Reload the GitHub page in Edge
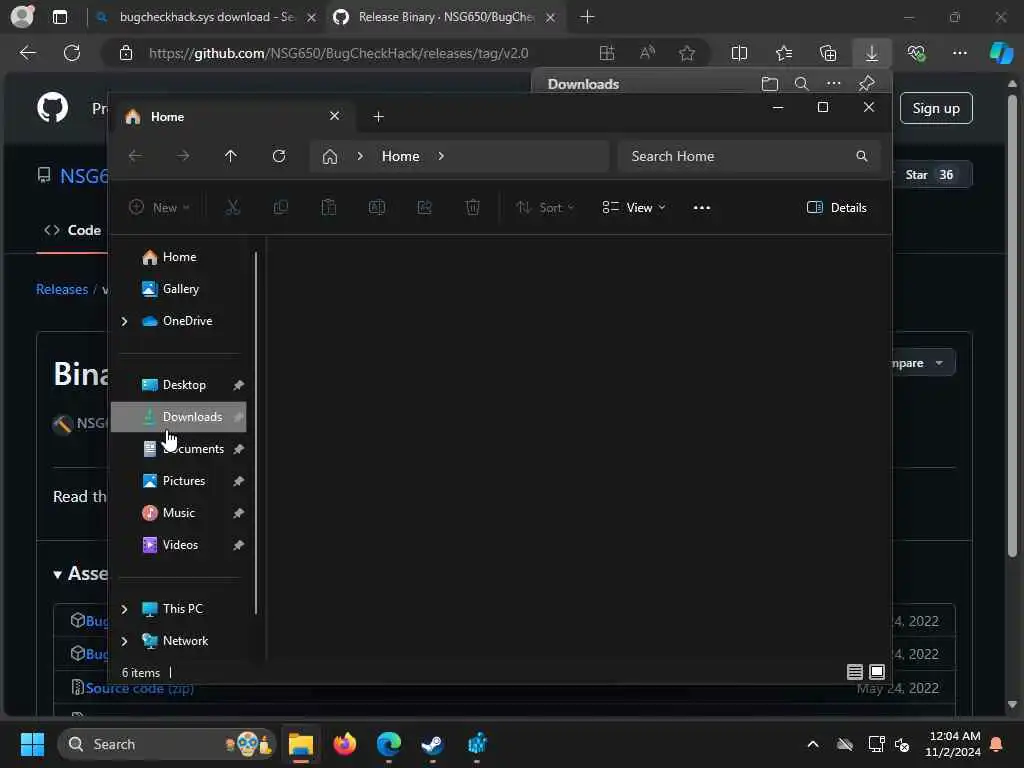This screenshot has width=1024, height=768. tap(72, 53)
